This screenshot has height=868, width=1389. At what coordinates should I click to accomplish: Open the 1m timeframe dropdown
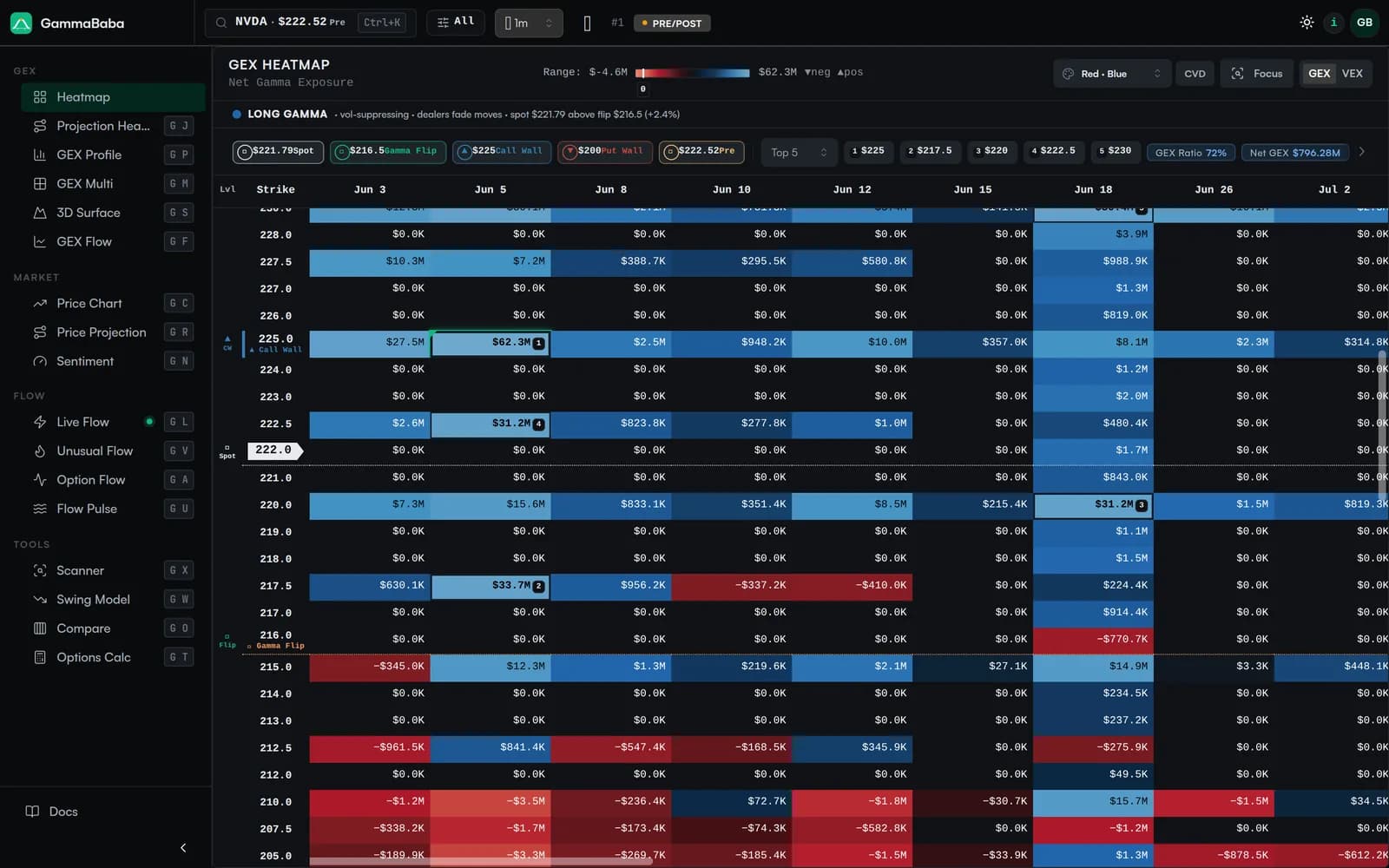[x=529, y=23]
